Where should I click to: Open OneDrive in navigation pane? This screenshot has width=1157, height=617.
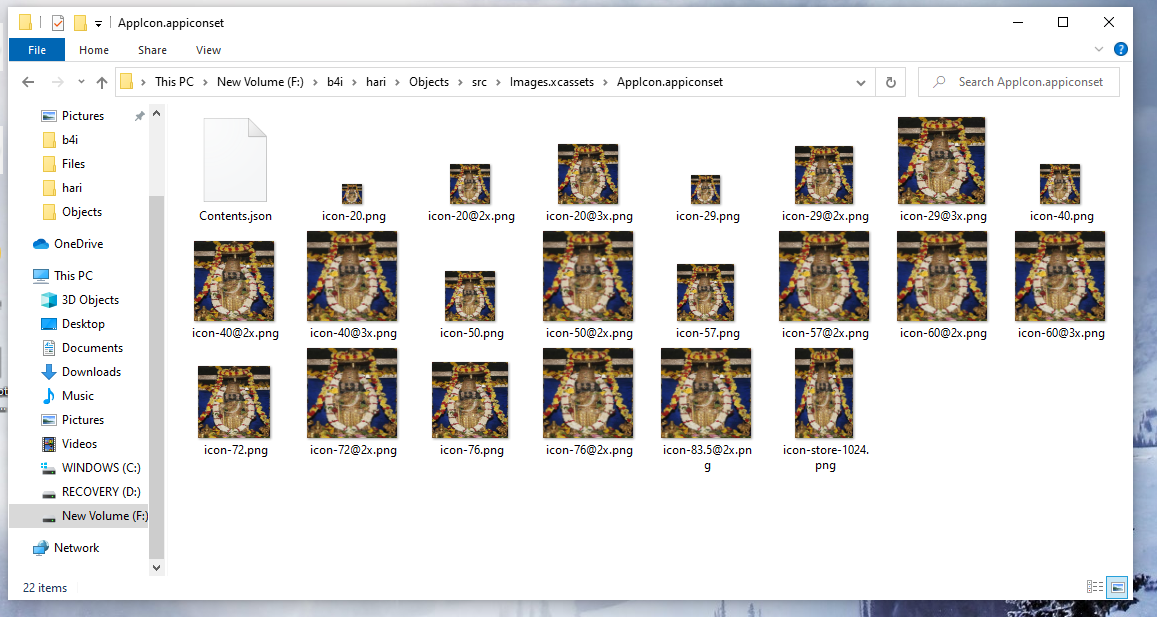point(78,244)
